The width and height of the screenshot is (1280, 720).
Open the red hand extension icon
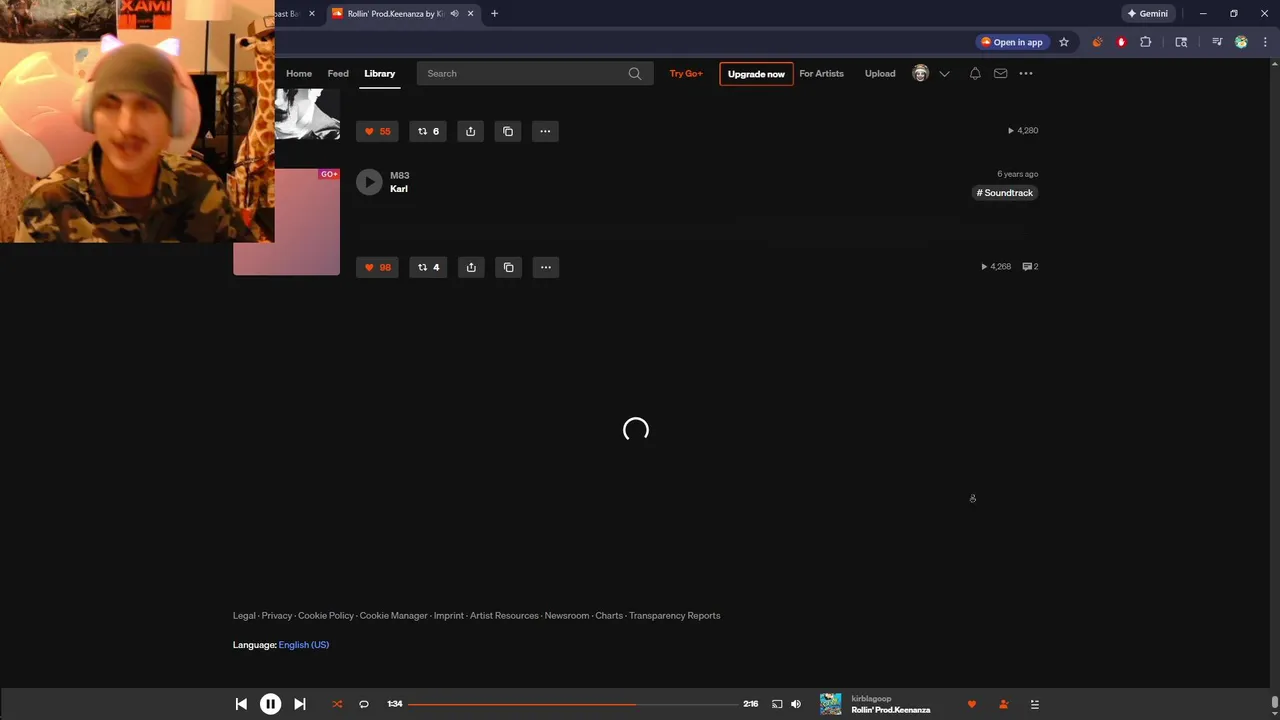(x=1121, y=42)
